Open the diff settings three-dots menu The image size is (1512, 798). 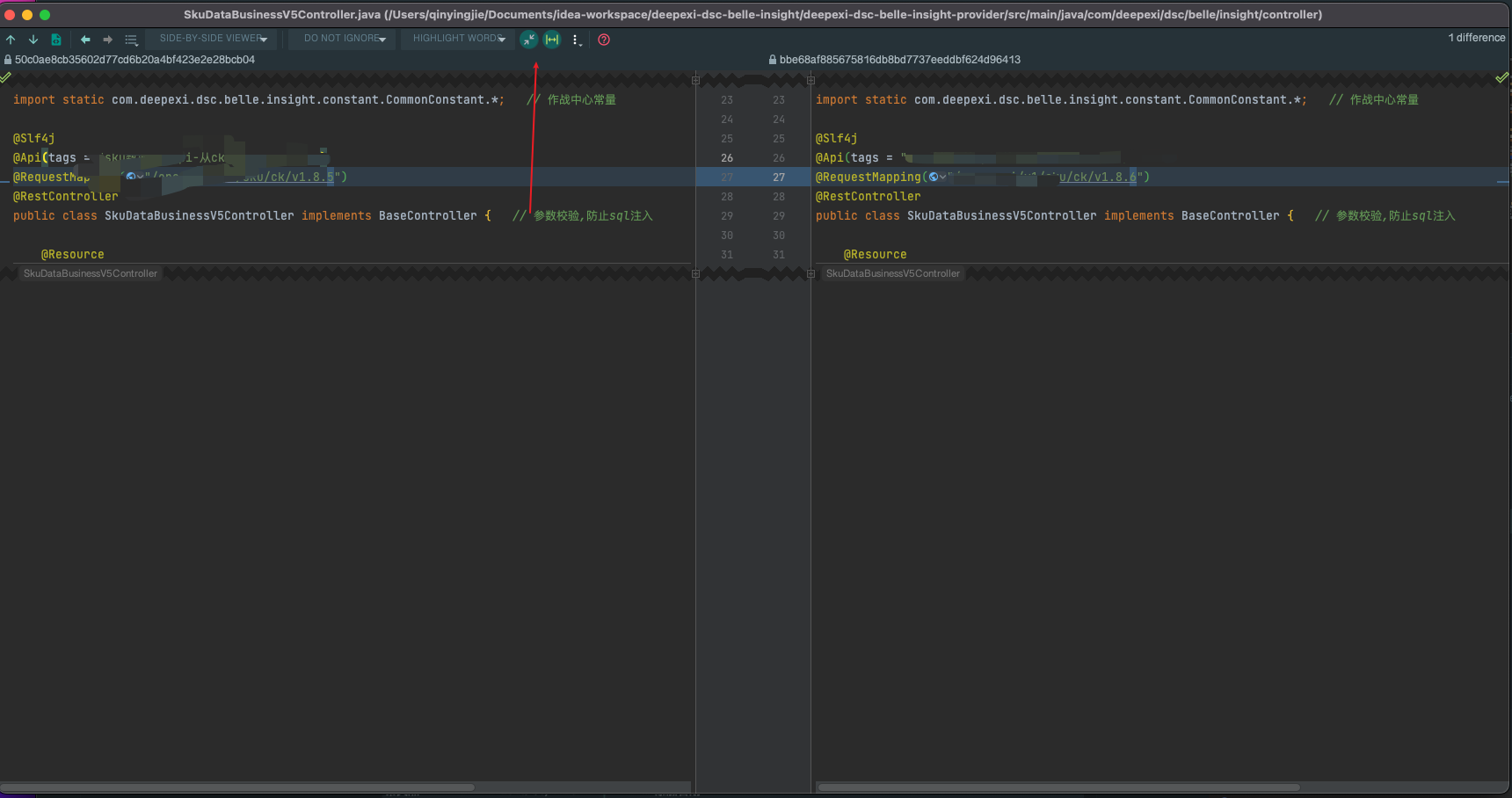[576, 40]
